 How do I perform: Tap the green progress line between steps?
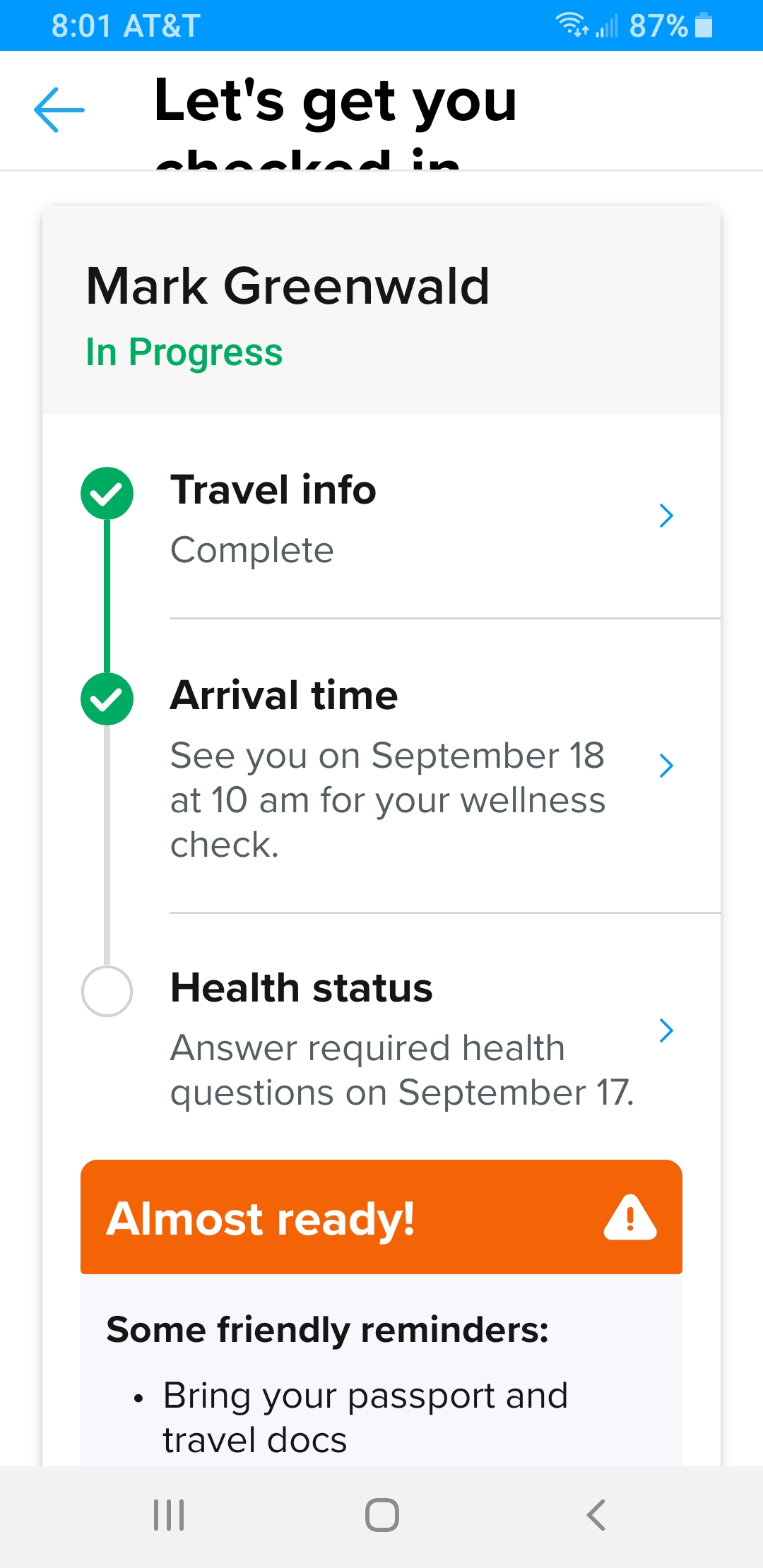[x=107, y=597]
